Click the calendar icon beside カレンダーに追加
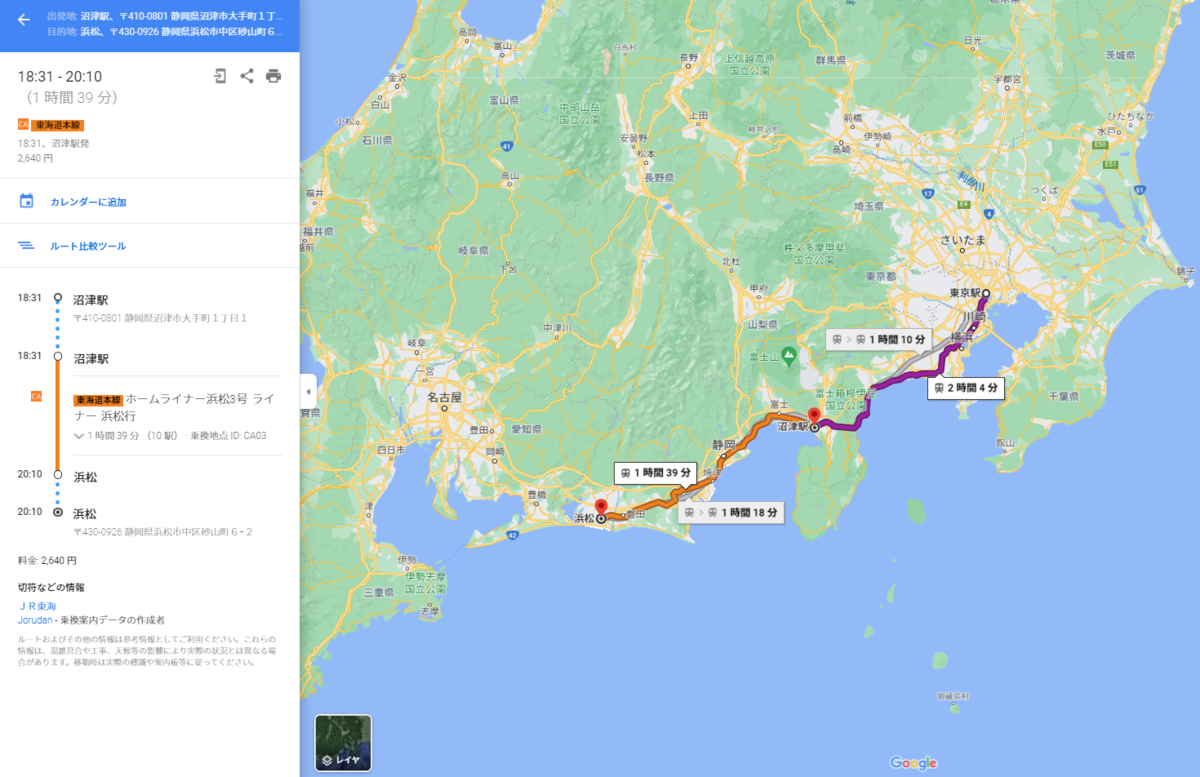1200x777 pixels. coord(27,201)
